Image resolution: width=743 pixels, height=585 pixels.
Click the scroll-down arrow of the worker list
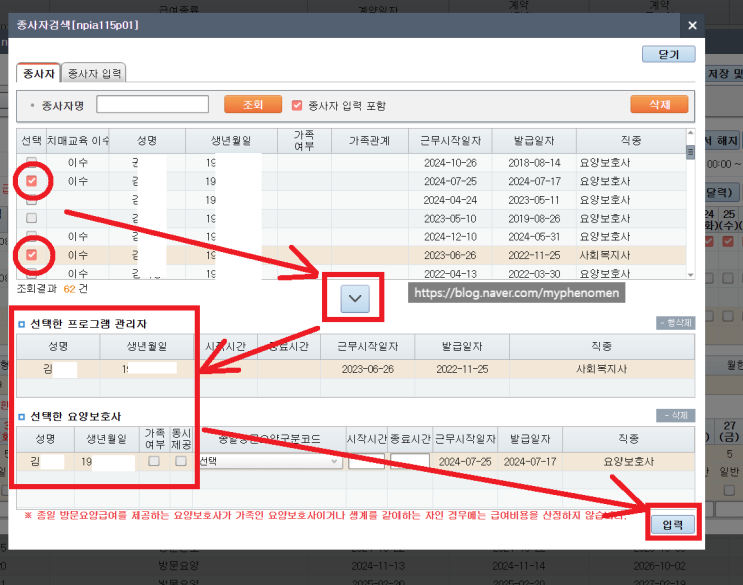click(x=690, y=275)
